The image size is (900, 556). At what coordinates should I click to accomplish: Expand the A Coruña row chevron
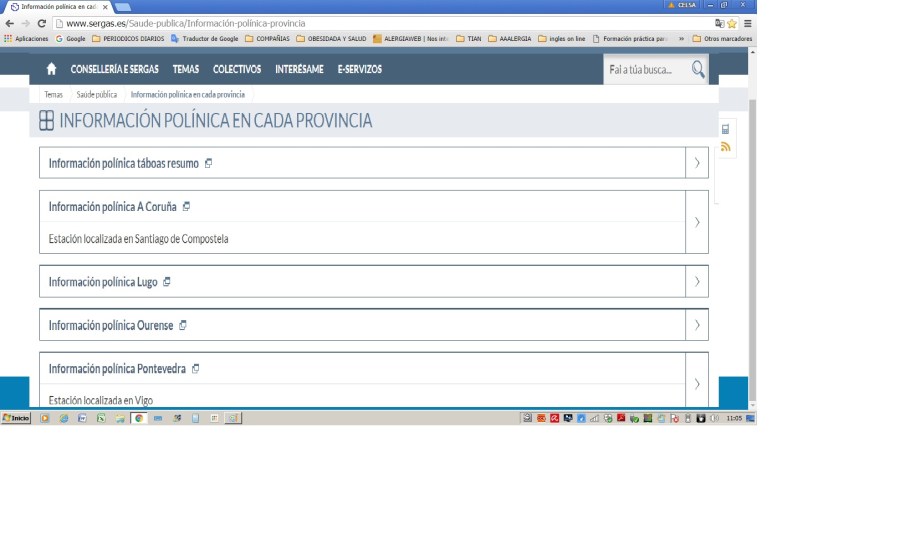[x=697, y=222]
